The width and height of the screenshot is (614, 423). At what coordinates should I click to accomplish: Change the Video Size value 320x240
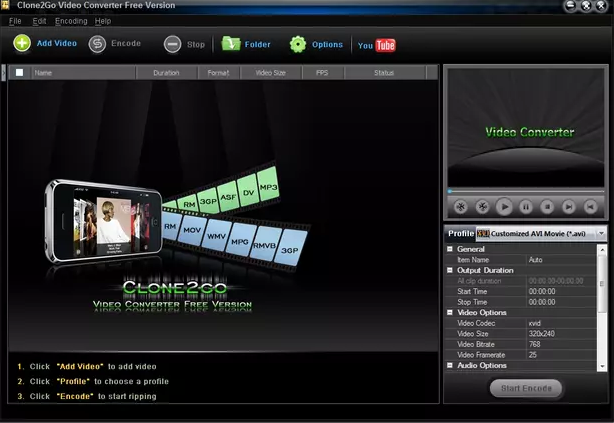[562, 334]
